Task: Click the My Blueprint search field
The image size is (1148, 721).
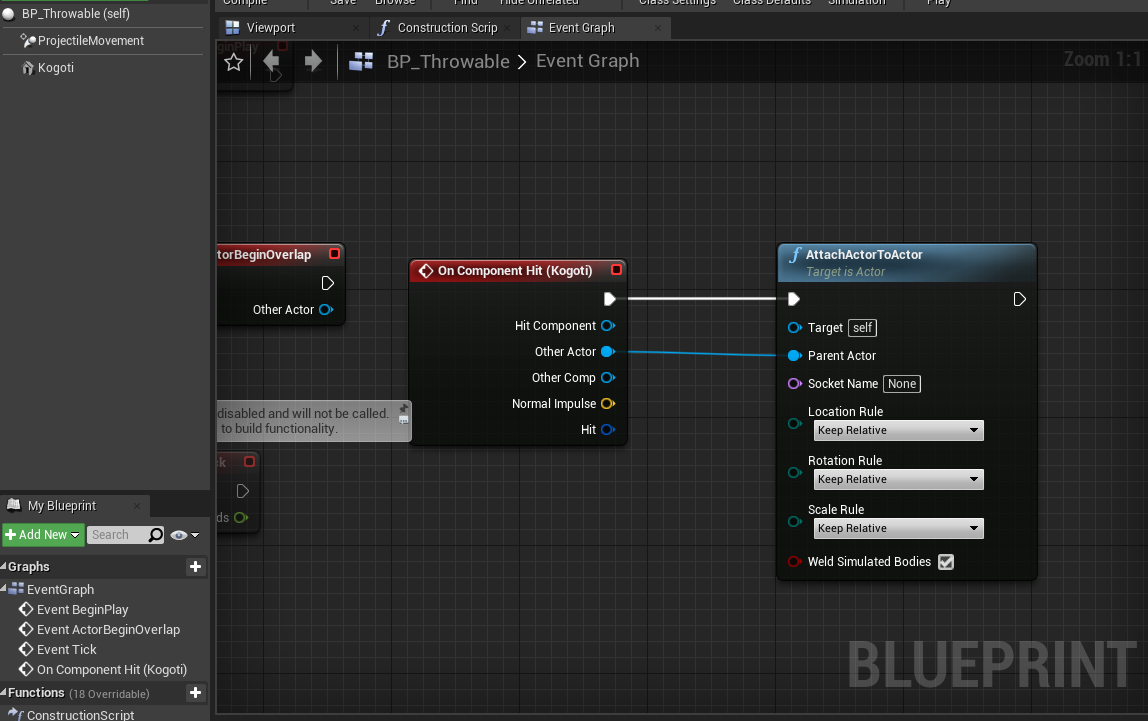Action: pos(116,535)
